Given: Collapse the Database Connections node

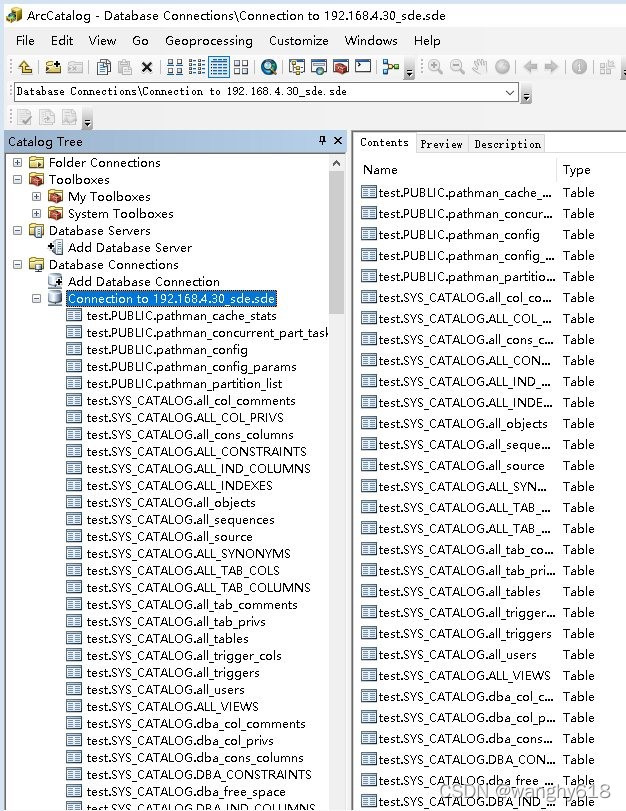Looking at the screenshot, I should (x=18, y=264).
